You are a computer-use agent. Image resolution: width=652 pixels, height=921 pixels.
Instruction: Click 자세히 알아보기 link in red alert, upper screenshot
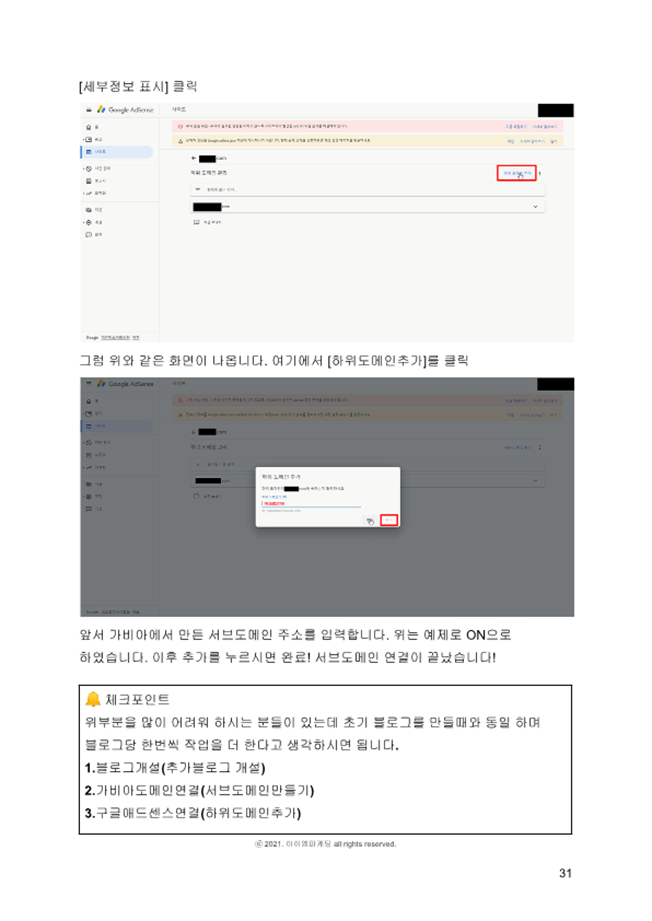pyautogui.click(x=545, y=126)
